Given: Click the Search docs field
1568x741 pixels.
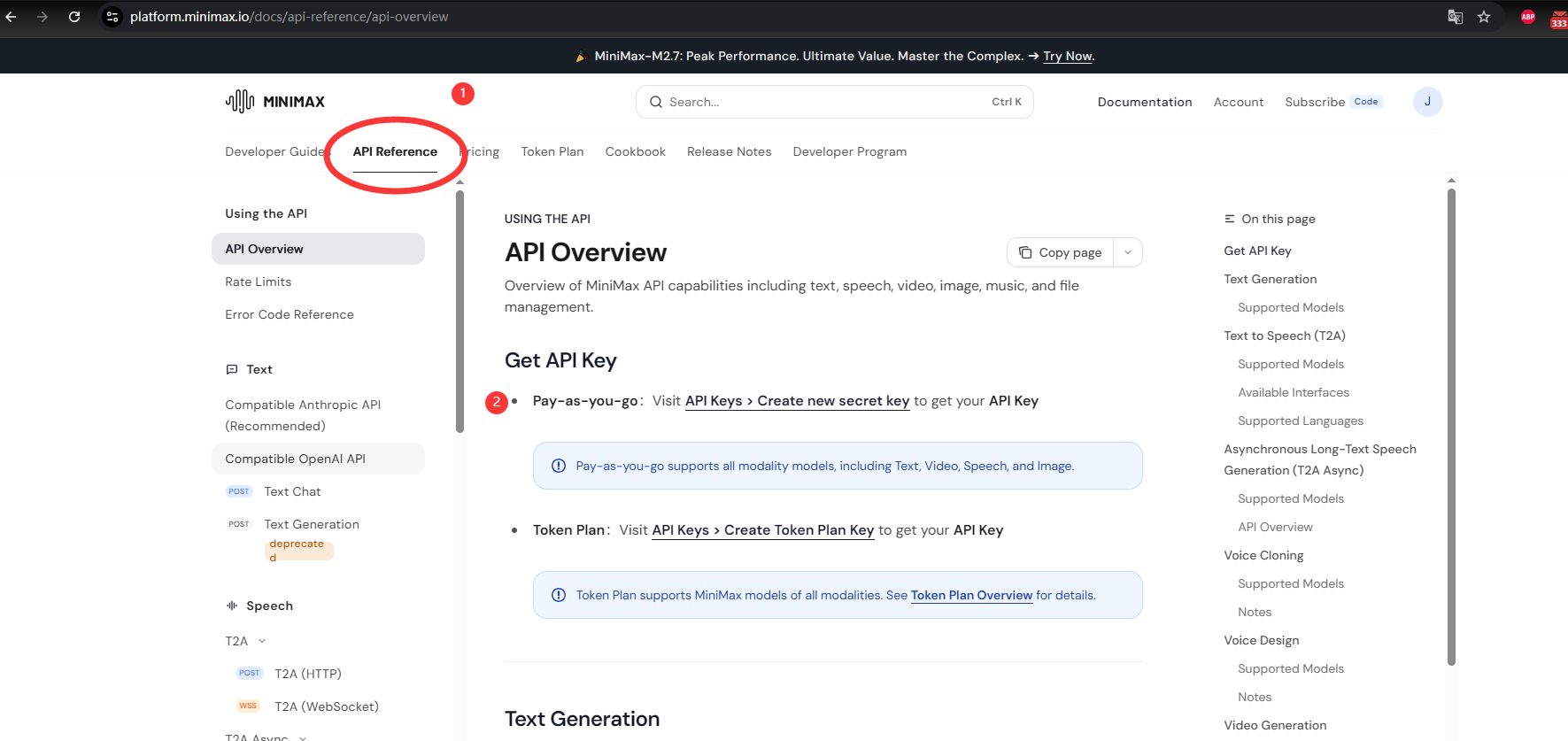Looking at the screenshot, I should pyautogui.click(x=835, y=102).
